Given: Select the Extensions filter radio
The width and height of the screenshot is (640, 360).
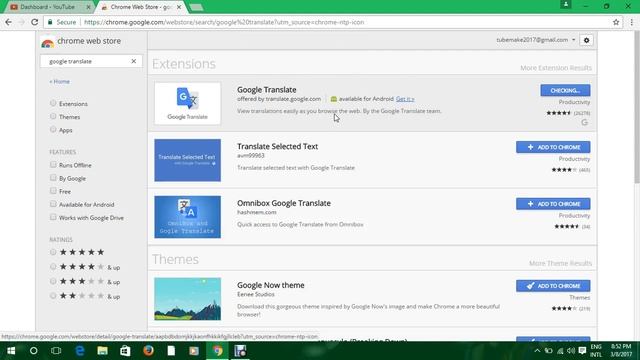Looking at the screenshot, I should pos(53,103).
